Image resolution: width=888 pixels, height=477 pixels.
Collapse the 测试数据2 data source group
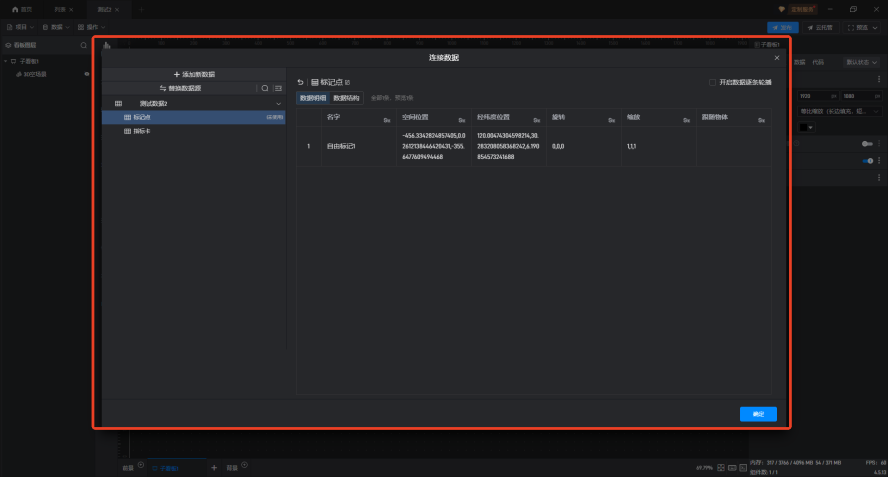click(278, 104)
